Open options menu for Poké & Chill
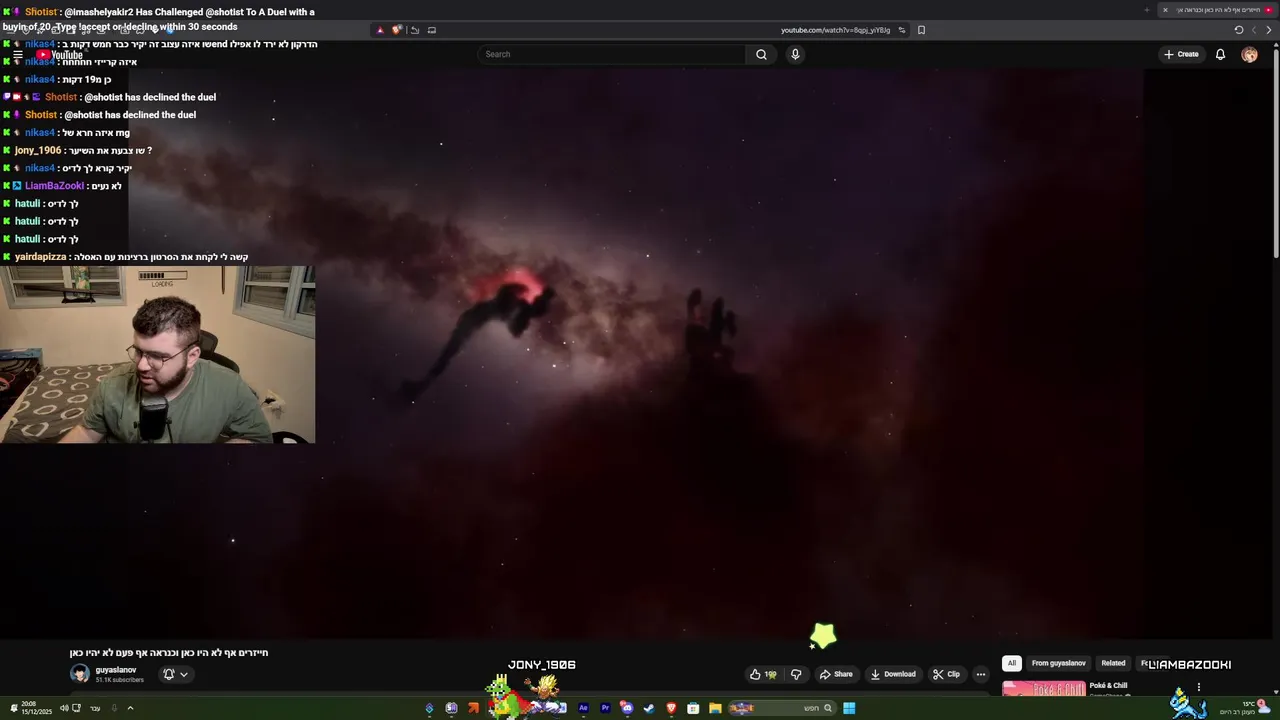The width and height of the screenshot is (1280, 720). 1198,687
